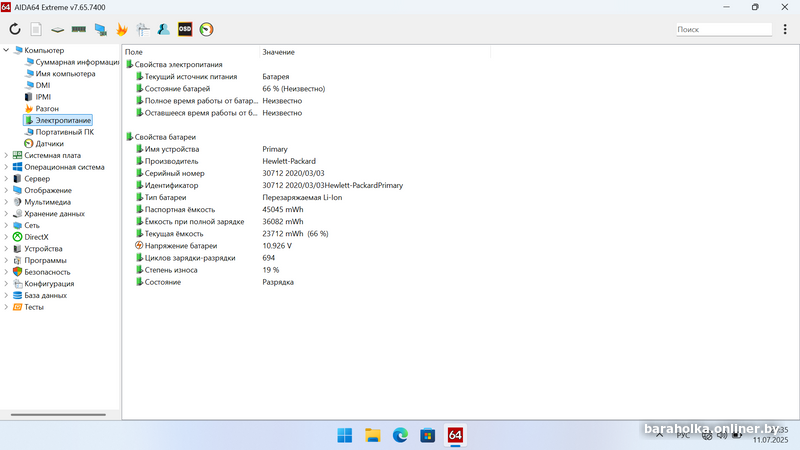Expand the Мультимедиа tree node

(6, 202)
